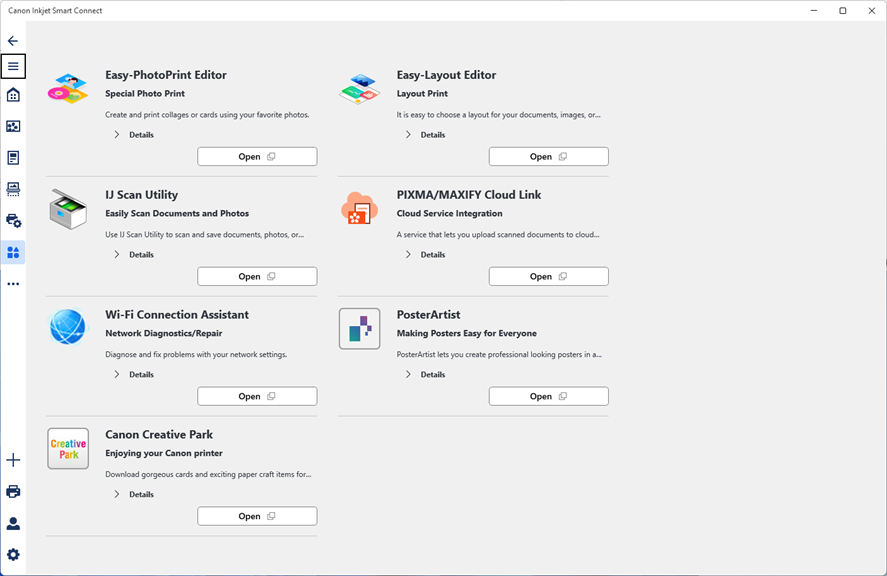The height and width of the screenshot is (576, 887).
Task: Open the printer settings sidebar icon
Action: coord(13,221)
